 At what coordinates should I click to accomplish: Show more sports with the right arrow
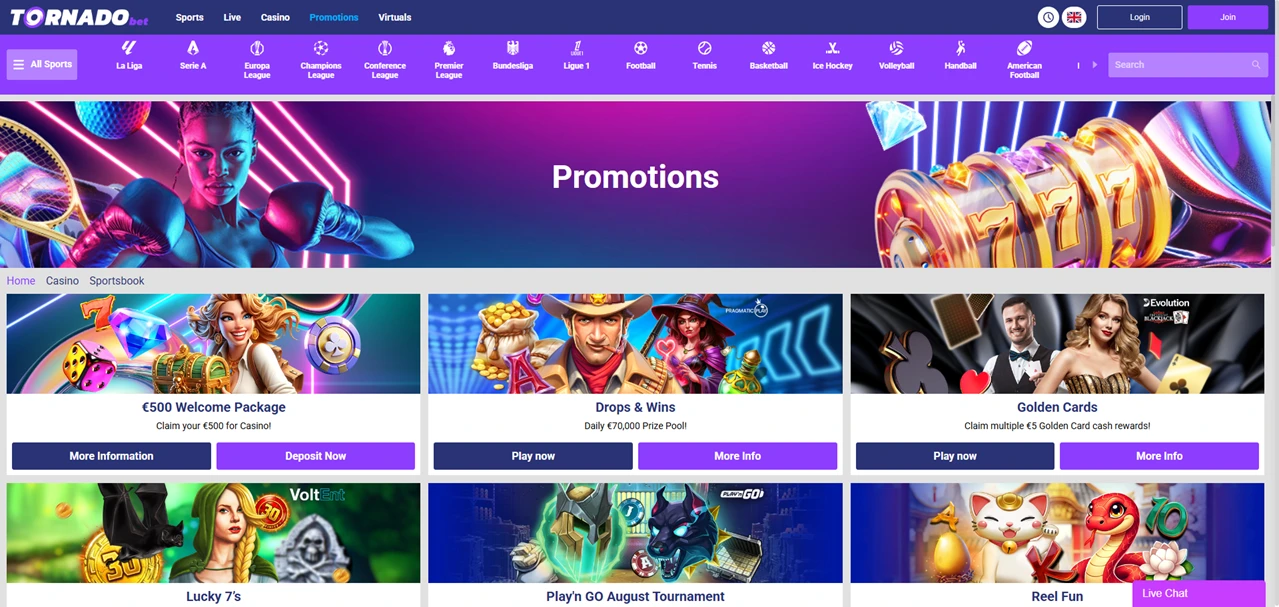click(1094, 64)
